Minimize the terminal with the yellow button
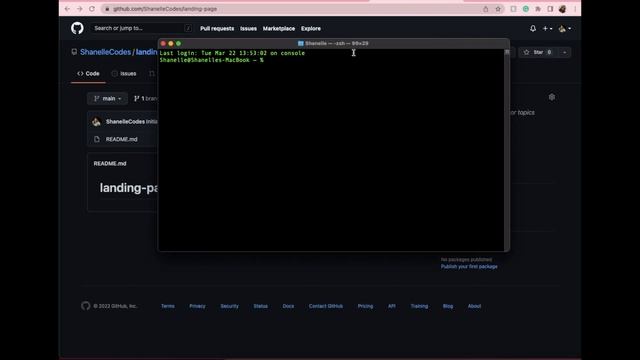 click(x=171, y=43)
